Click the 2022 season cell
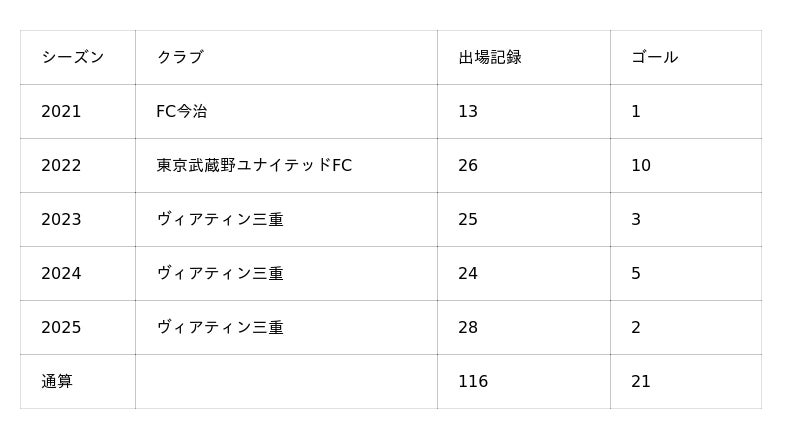The width and height of the screenshot is (800, 439). tap(61, 165)
